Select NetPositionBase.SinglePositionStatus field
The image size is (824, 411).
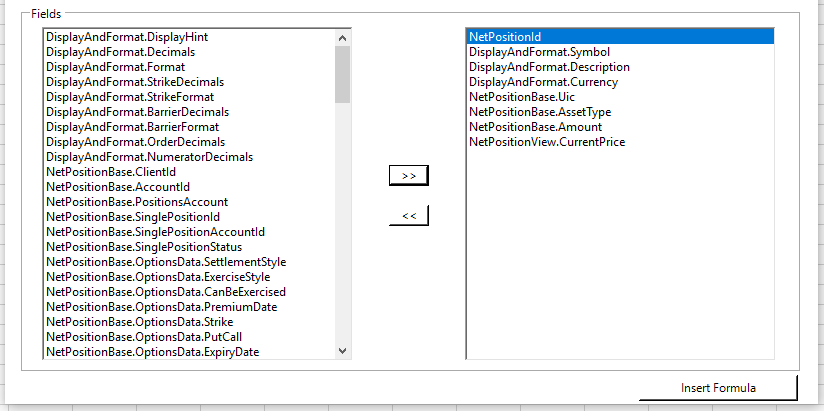pyautogui.click(x=144, y=246)
